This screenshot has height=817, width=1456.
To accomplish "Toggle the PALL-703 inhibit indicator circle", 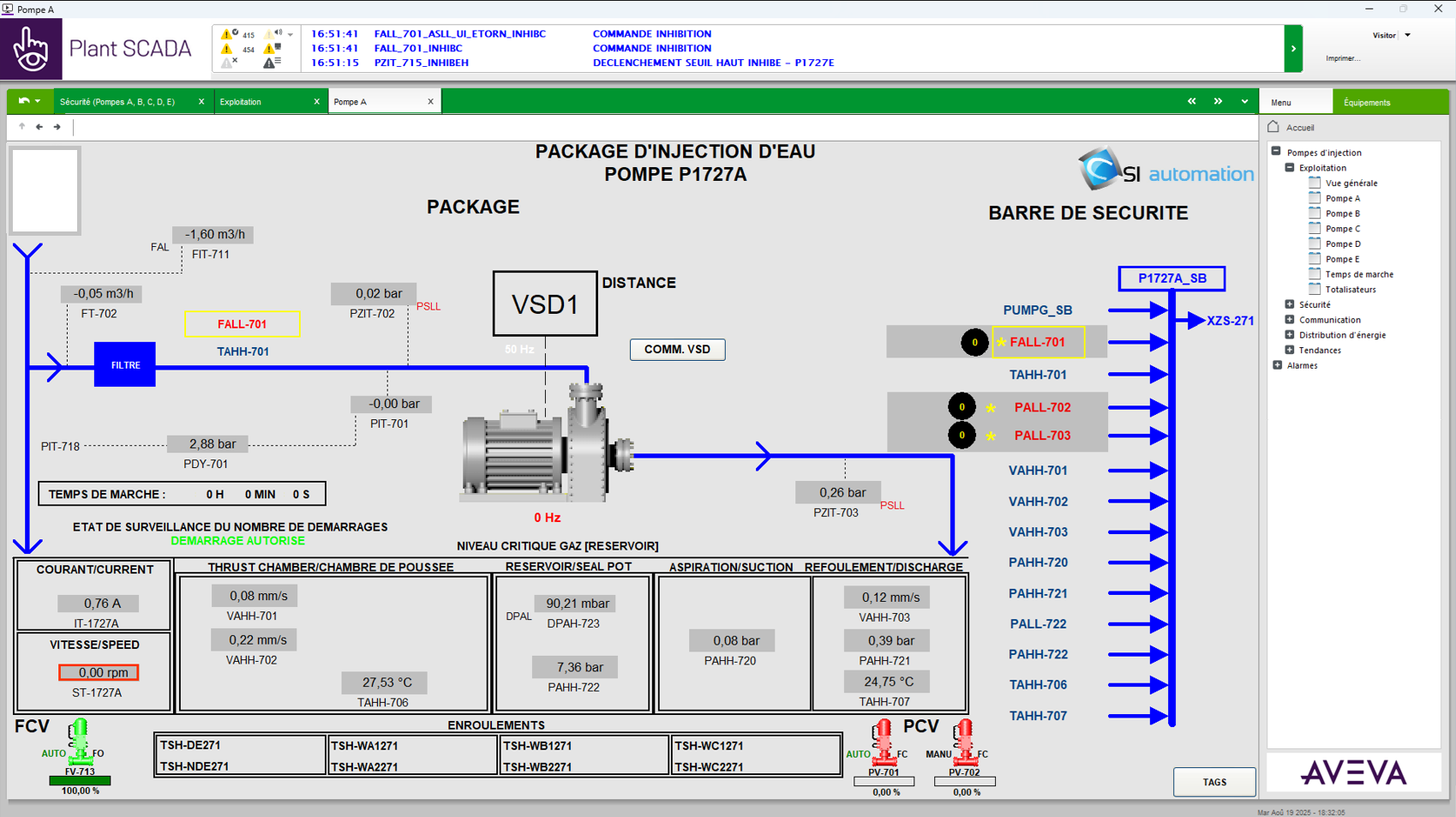I will pos(962,436).
